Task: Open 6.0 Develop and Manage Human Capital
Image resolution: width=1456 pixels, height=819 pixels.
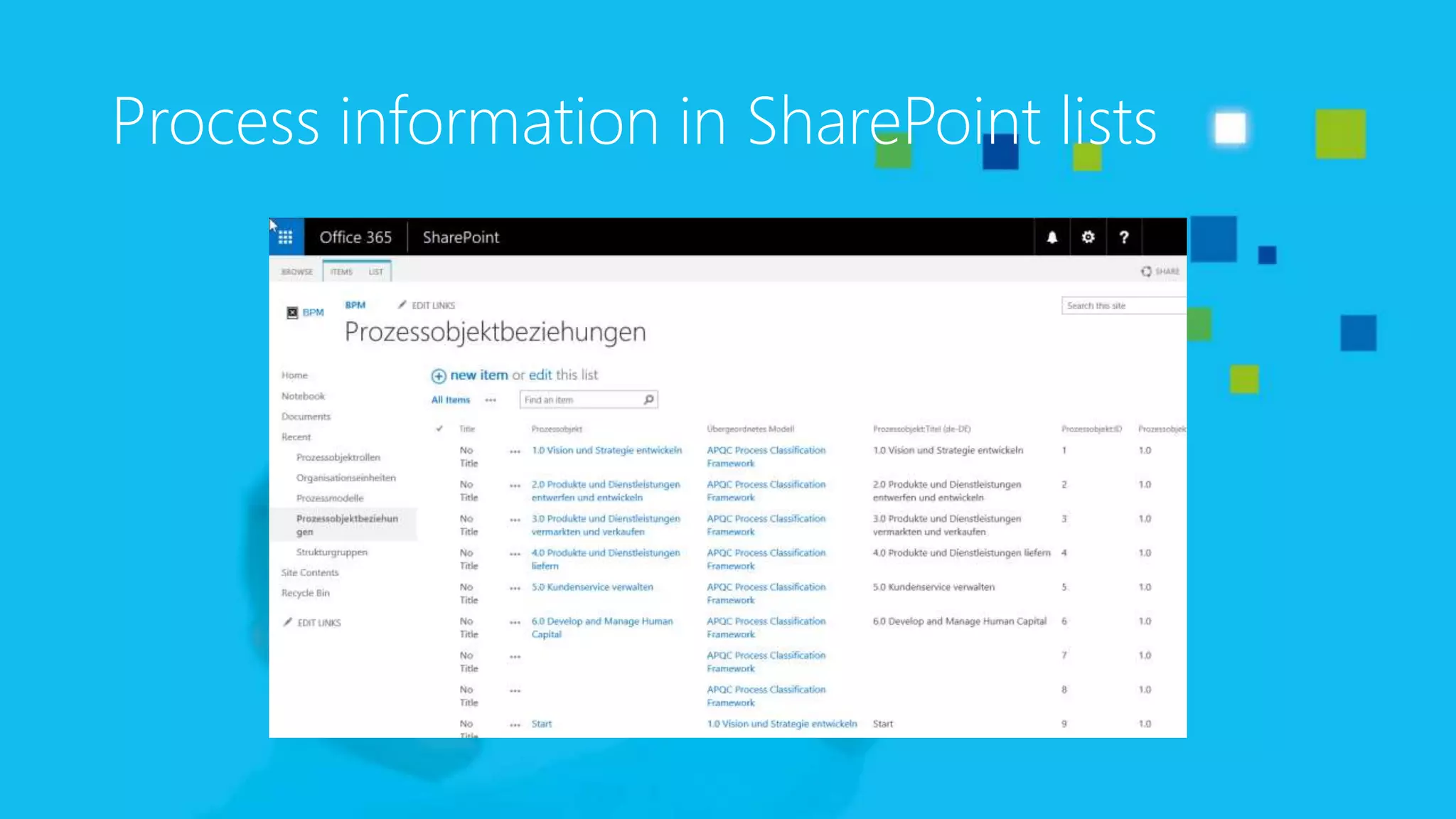Action: 602,628
